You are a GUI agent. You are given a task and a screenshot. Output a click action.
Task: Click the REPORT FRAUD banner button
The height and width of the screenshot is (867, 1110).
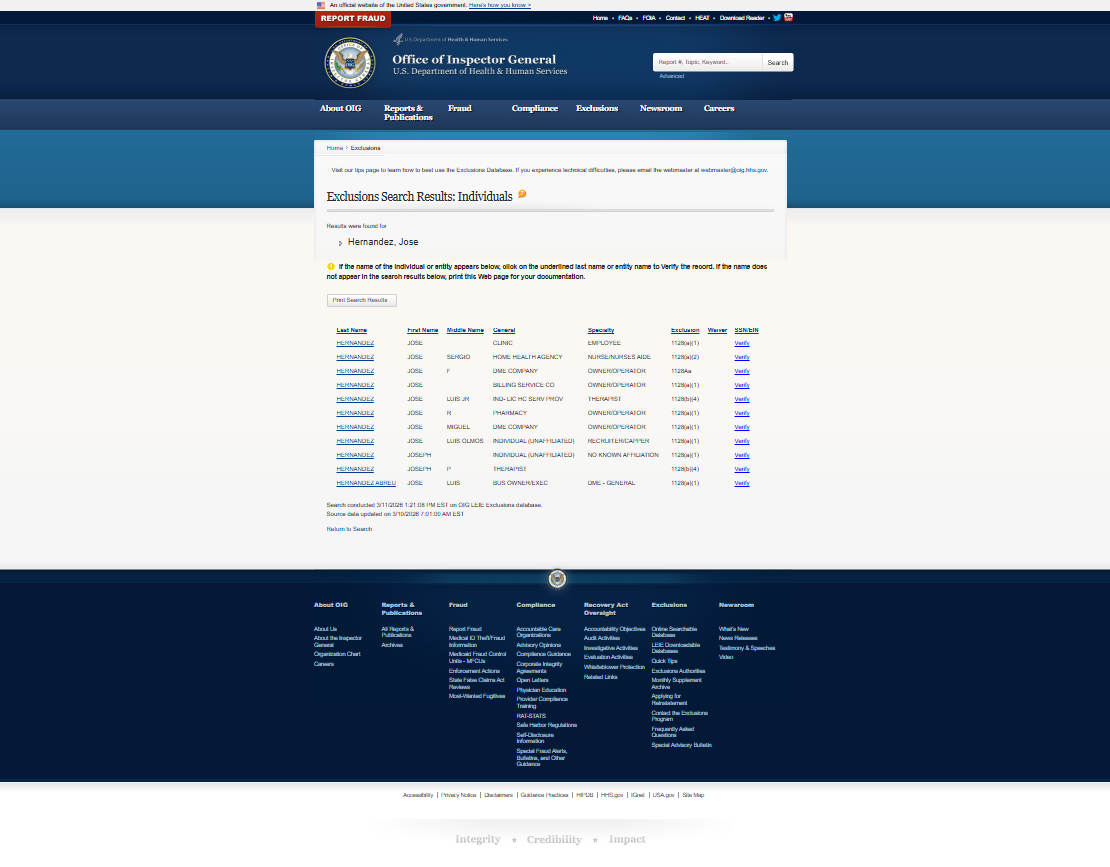click(352, 18)
